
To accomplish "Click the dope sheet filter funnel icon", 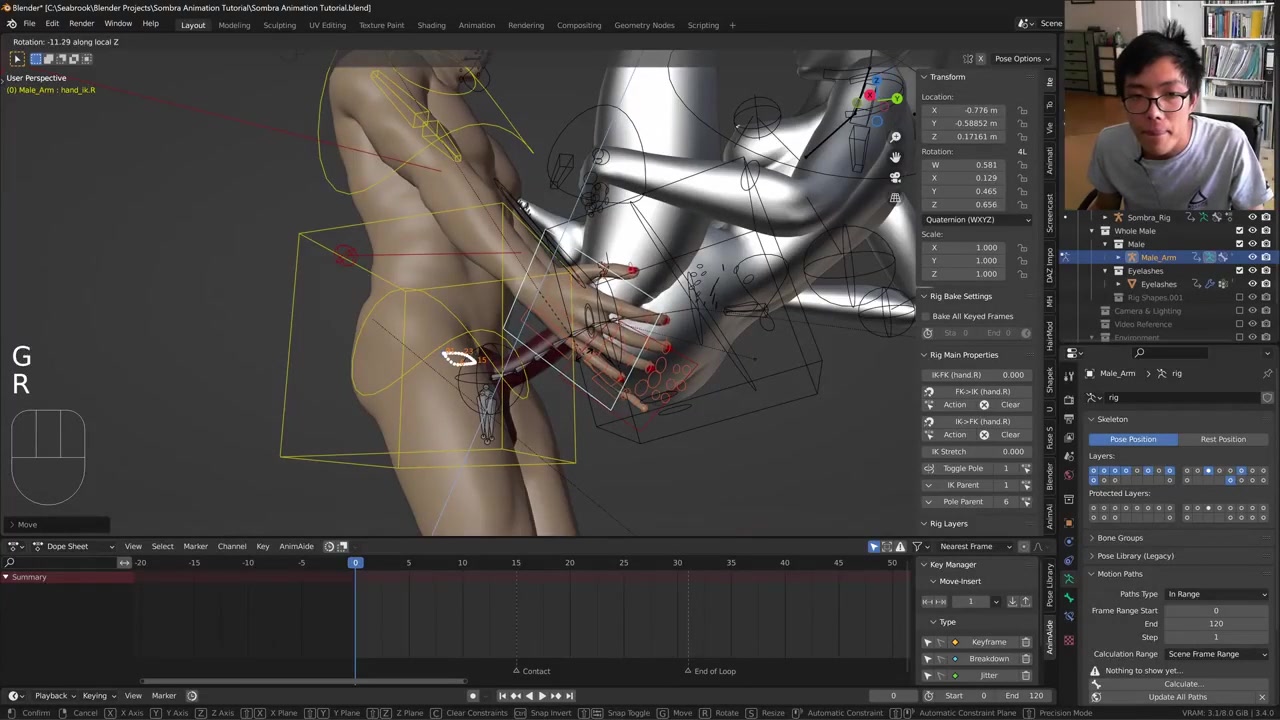I will [916, 546].
